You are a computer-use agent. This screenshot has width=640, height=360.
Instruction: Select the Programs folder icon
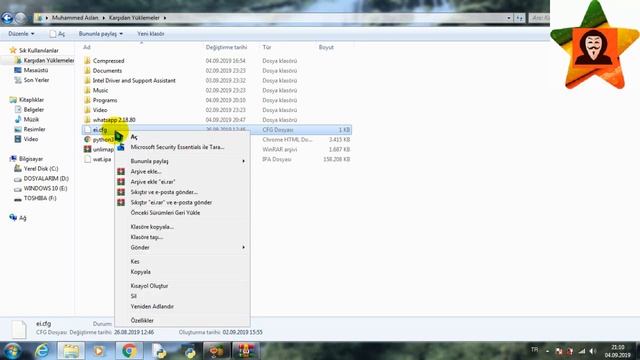coord(87,100)
